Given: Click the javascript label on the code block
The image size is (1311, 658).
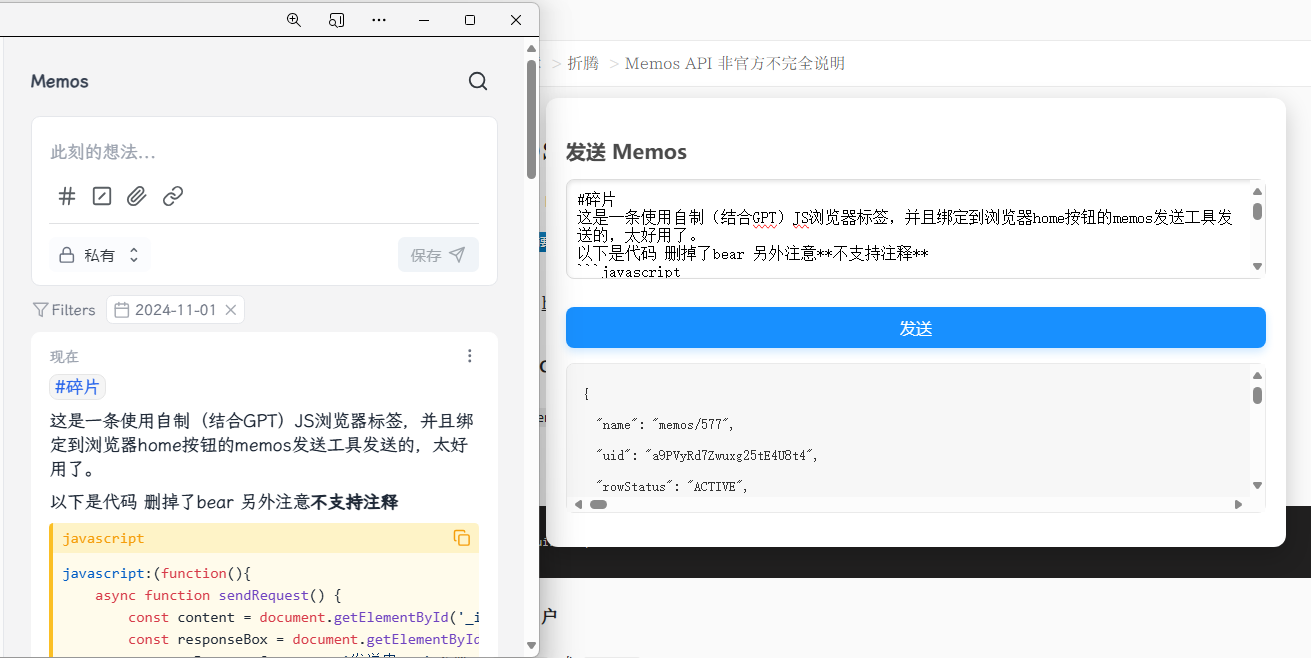Looking at the screenshot, I should pos(103,538).
